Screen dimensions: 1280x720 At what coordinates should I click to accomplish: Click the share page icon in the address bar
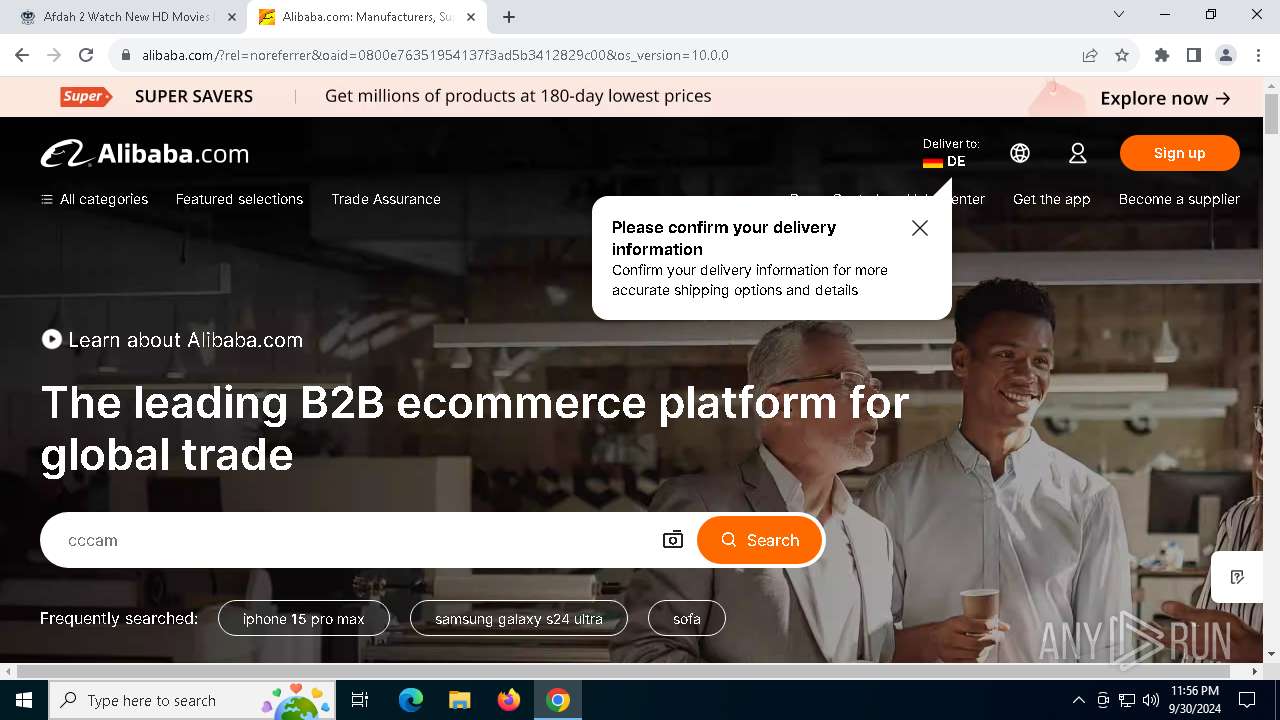[1090, 55]
